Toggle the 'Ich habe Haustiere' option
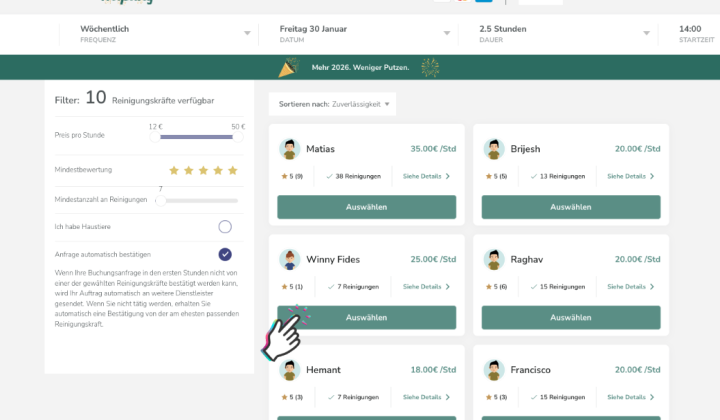 pos(225,227)
